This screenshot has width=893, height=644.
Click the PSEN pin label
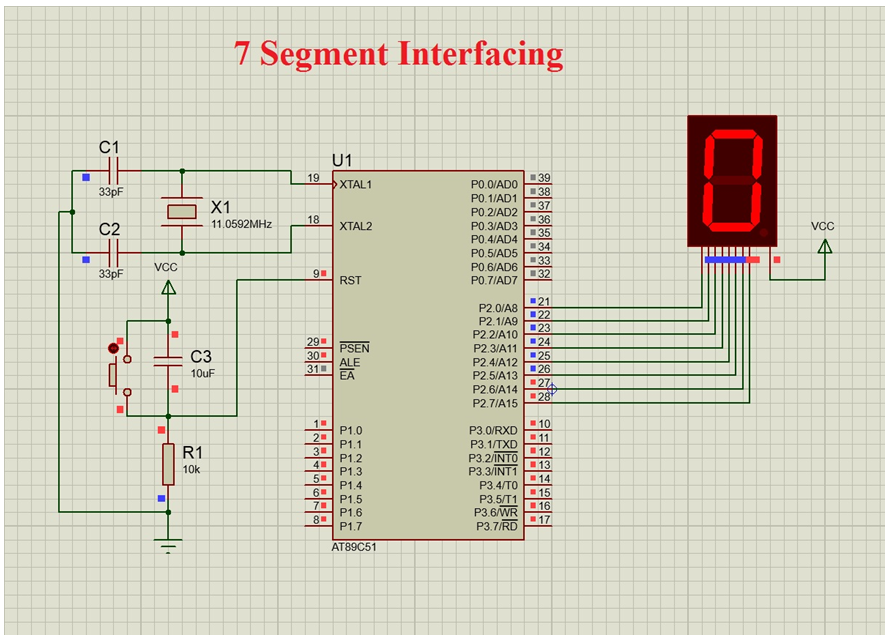point(354,348)
